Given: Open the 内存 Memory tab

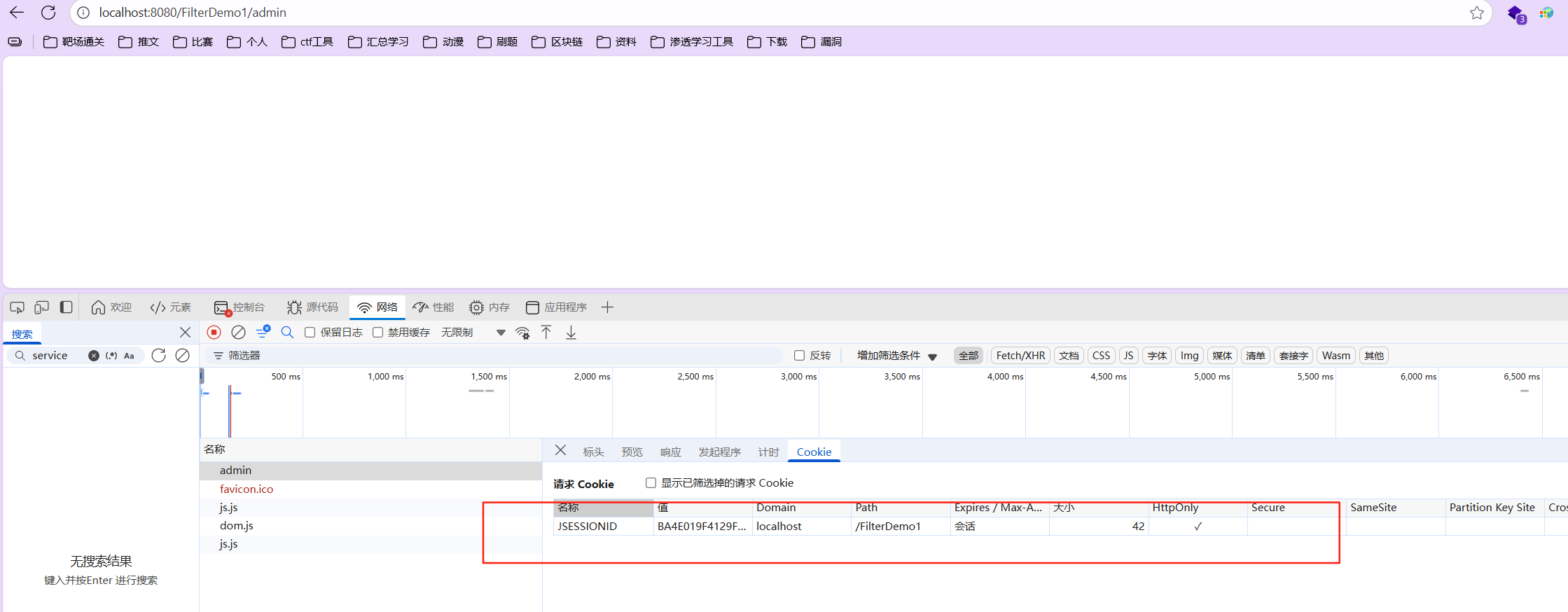Looking at the screenshot, I should pos(490,307).
